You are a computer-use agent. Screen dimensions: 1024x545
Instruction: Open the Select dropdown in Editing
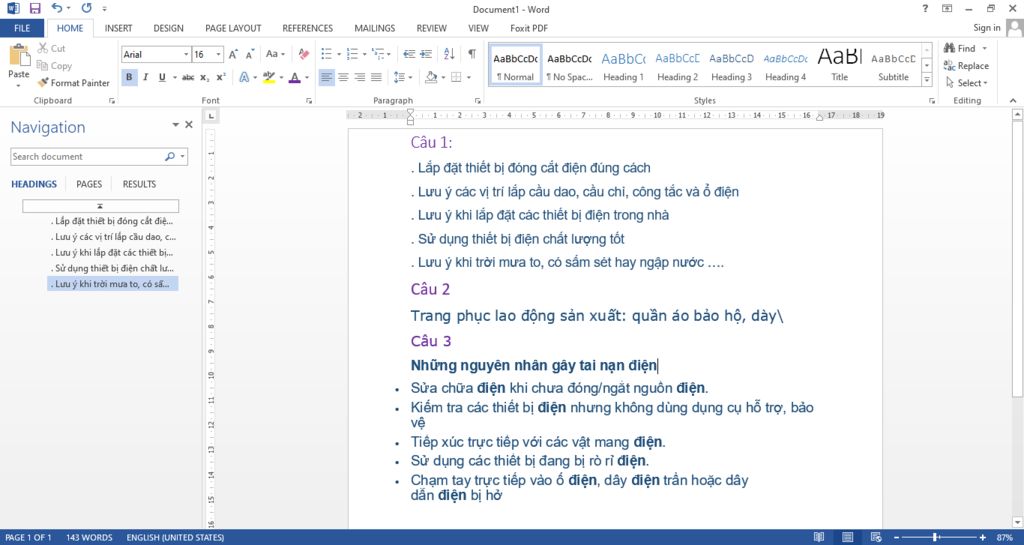pyautogui.click(x=967, y=83)
